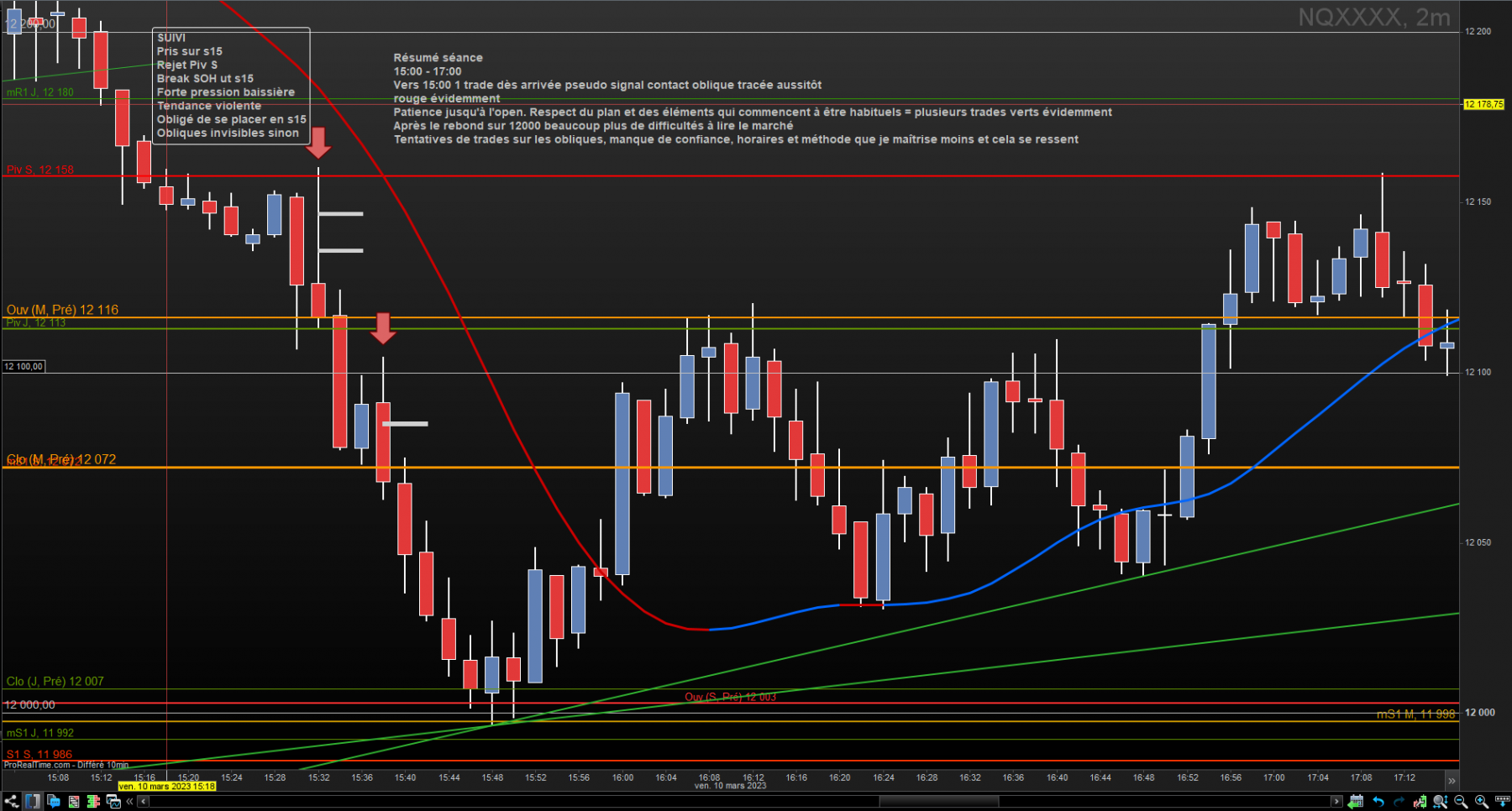Viewport: 1512px width, 811px height.
Task: Zoom out with minus magnifier
Action: pyautogui.click(x=1461, y=802)
